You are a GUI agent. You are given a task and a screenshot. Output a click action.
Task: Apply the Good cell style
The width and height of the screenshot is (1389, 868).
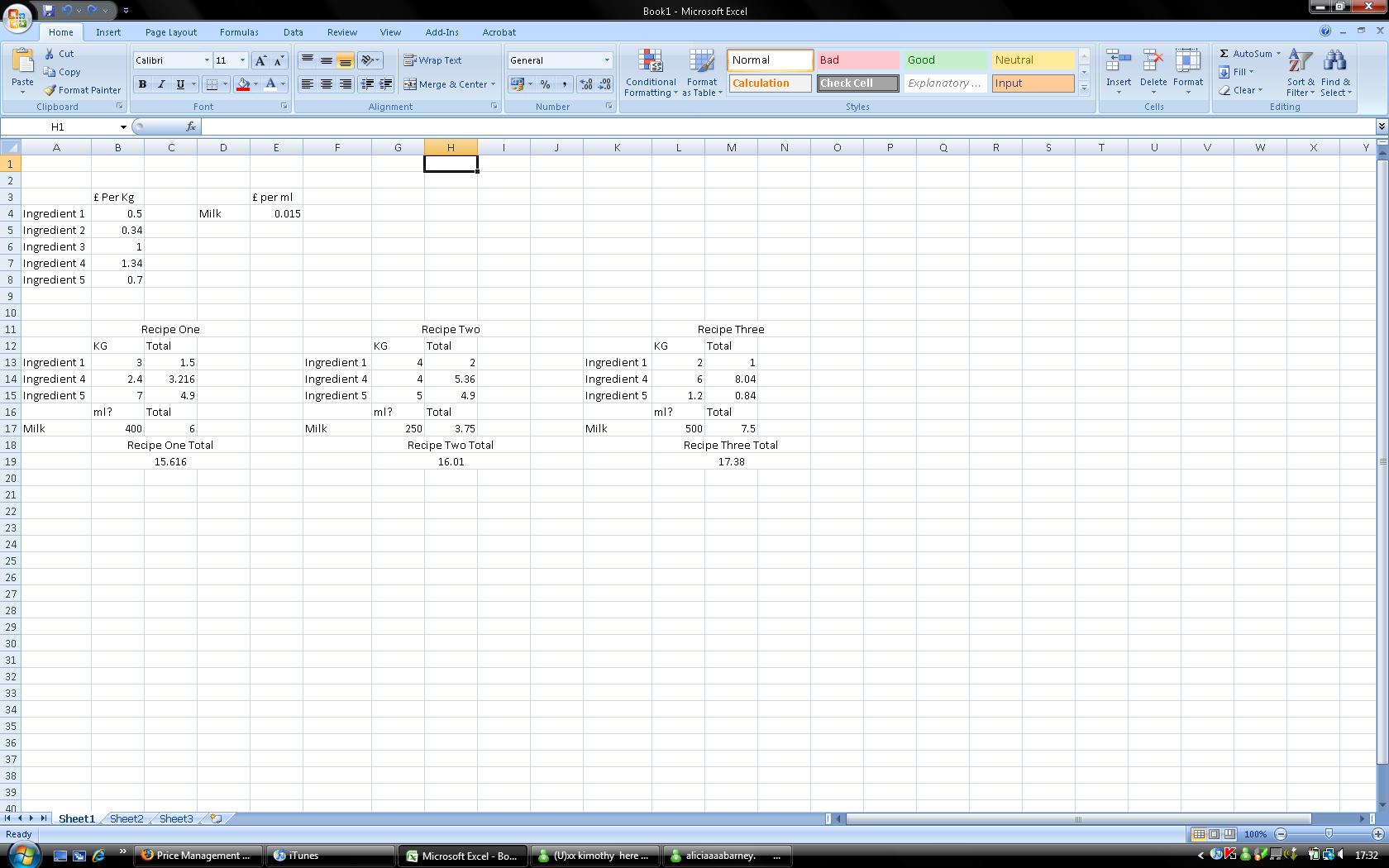pyautogui.click(x=945, y=60)
